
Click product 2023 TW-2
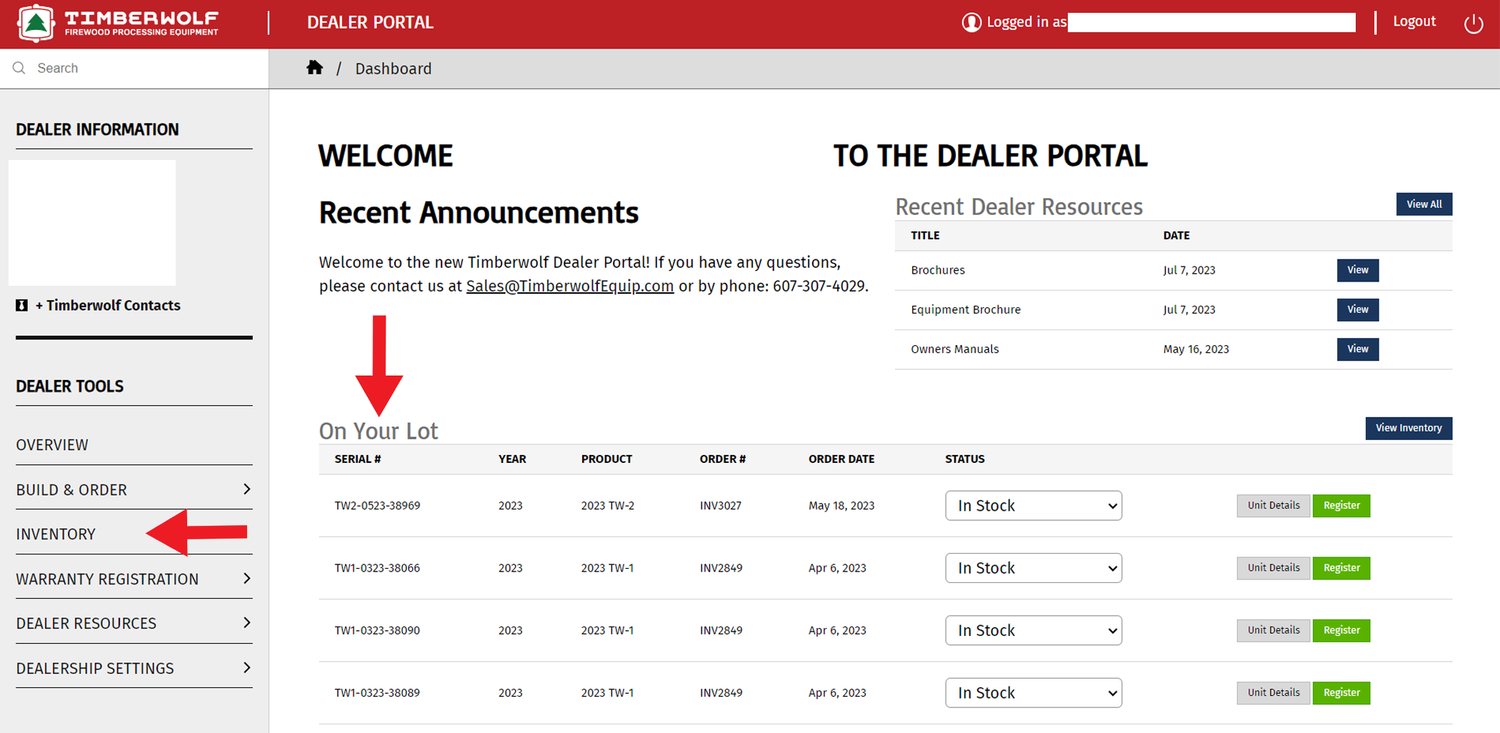pyautogui.click(x=608, y=506)
